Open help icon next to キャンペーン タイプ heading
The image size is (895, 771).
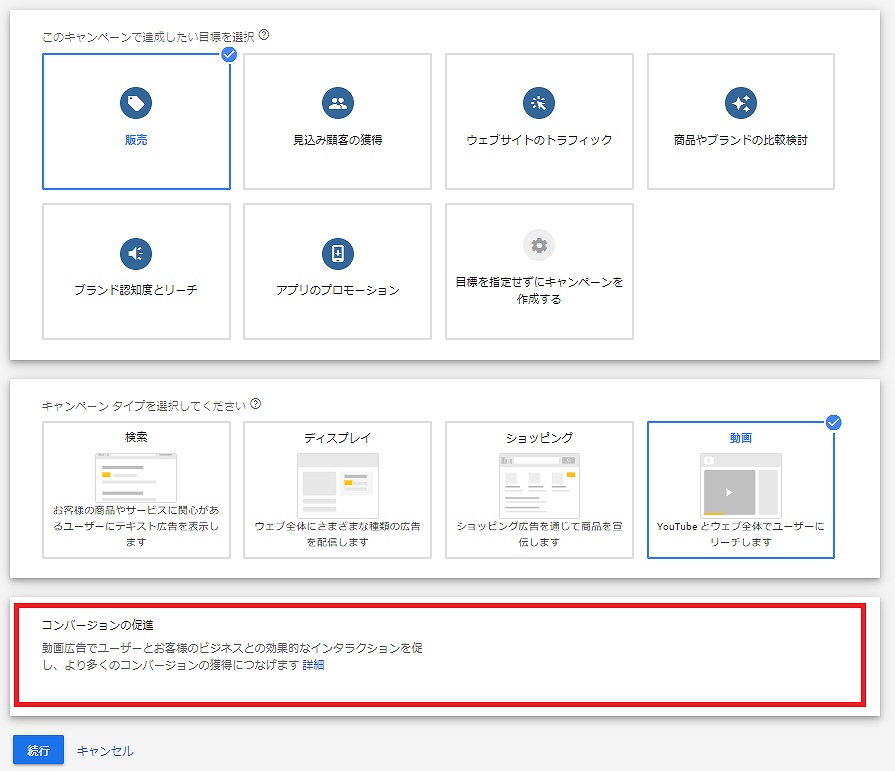(256, 404)
